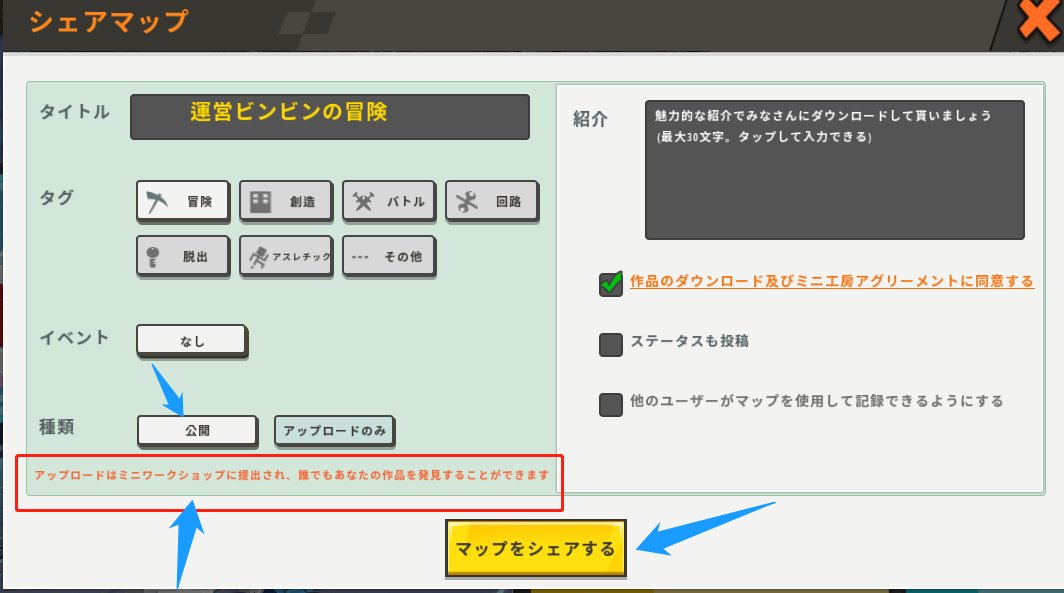This screenshot has height=593, width=1064.
Task: Click the green checkmark agreement icon
Action: 611,282
